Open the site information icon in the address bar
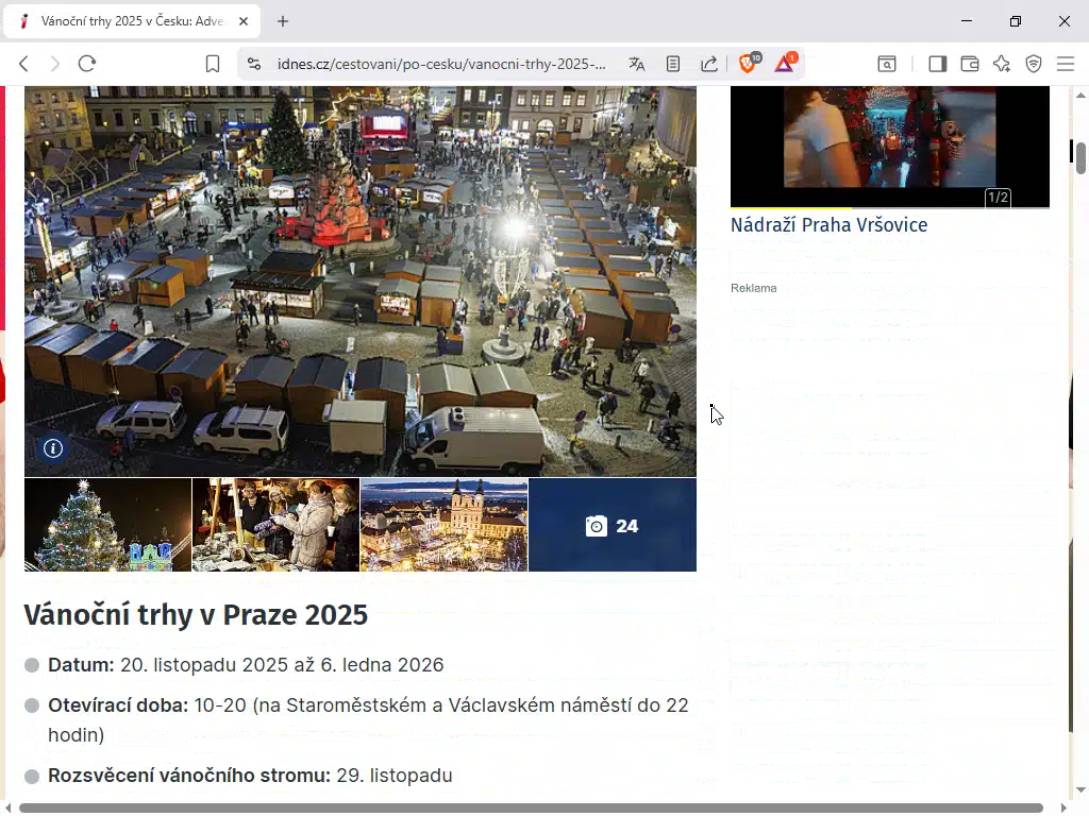Screen dimensions: 1089x816 [254, 64]
